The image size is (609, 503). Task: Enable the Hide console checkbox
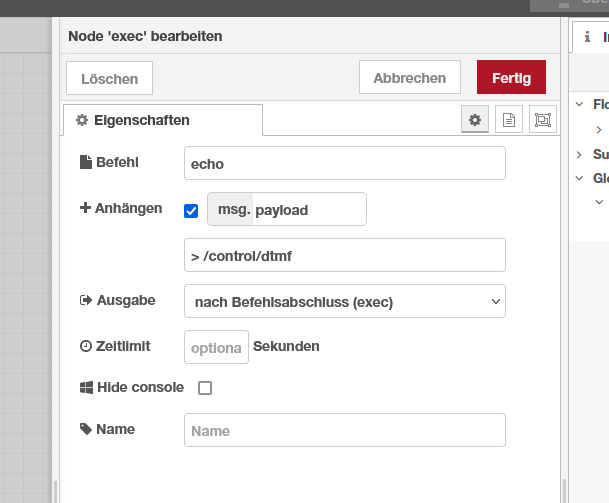pyautogui.click(x=205, y=388)
